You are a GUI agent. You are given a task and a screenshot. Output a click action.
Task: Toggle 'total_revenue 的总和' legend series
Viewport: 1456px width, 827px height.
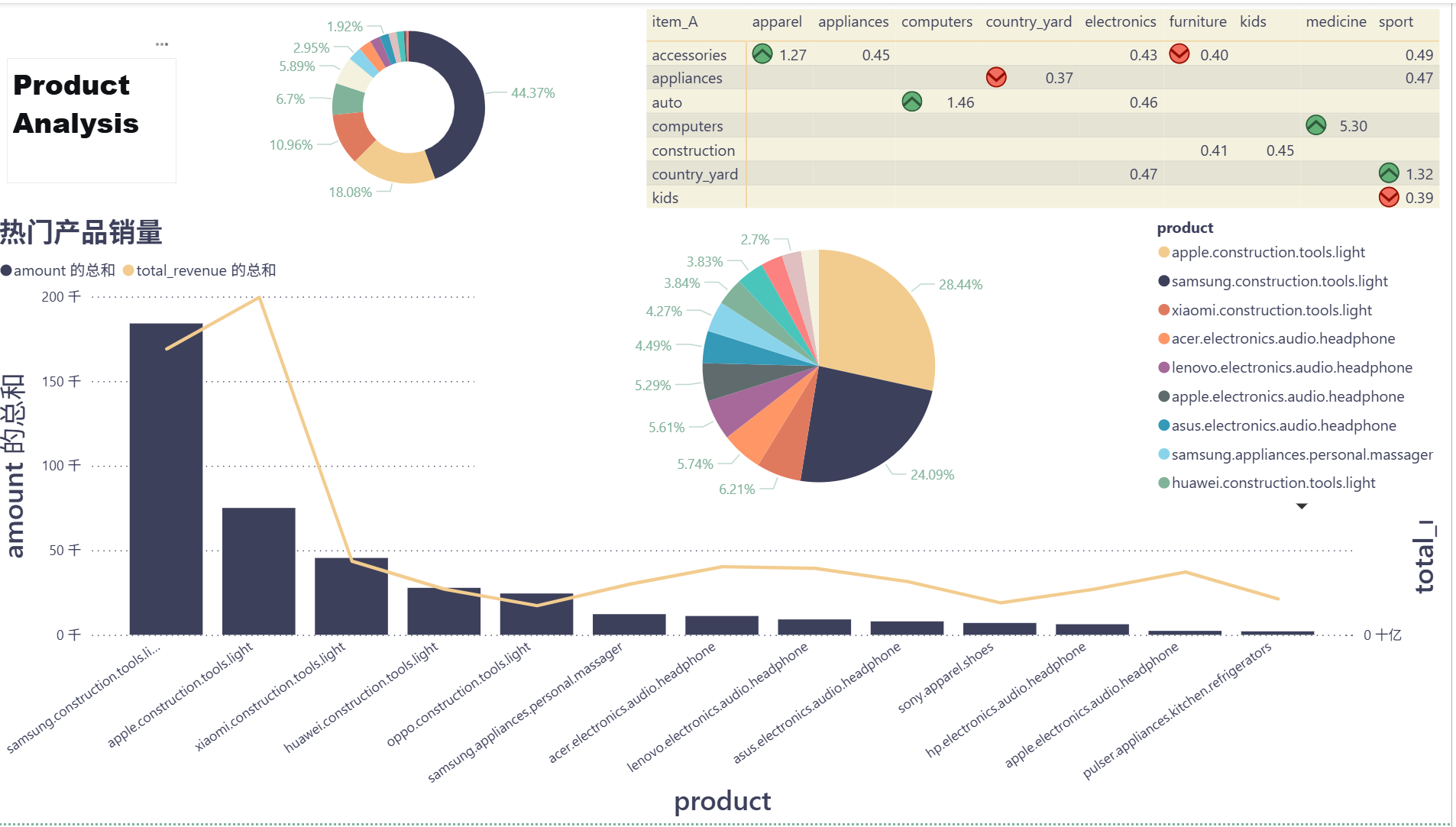199,270
